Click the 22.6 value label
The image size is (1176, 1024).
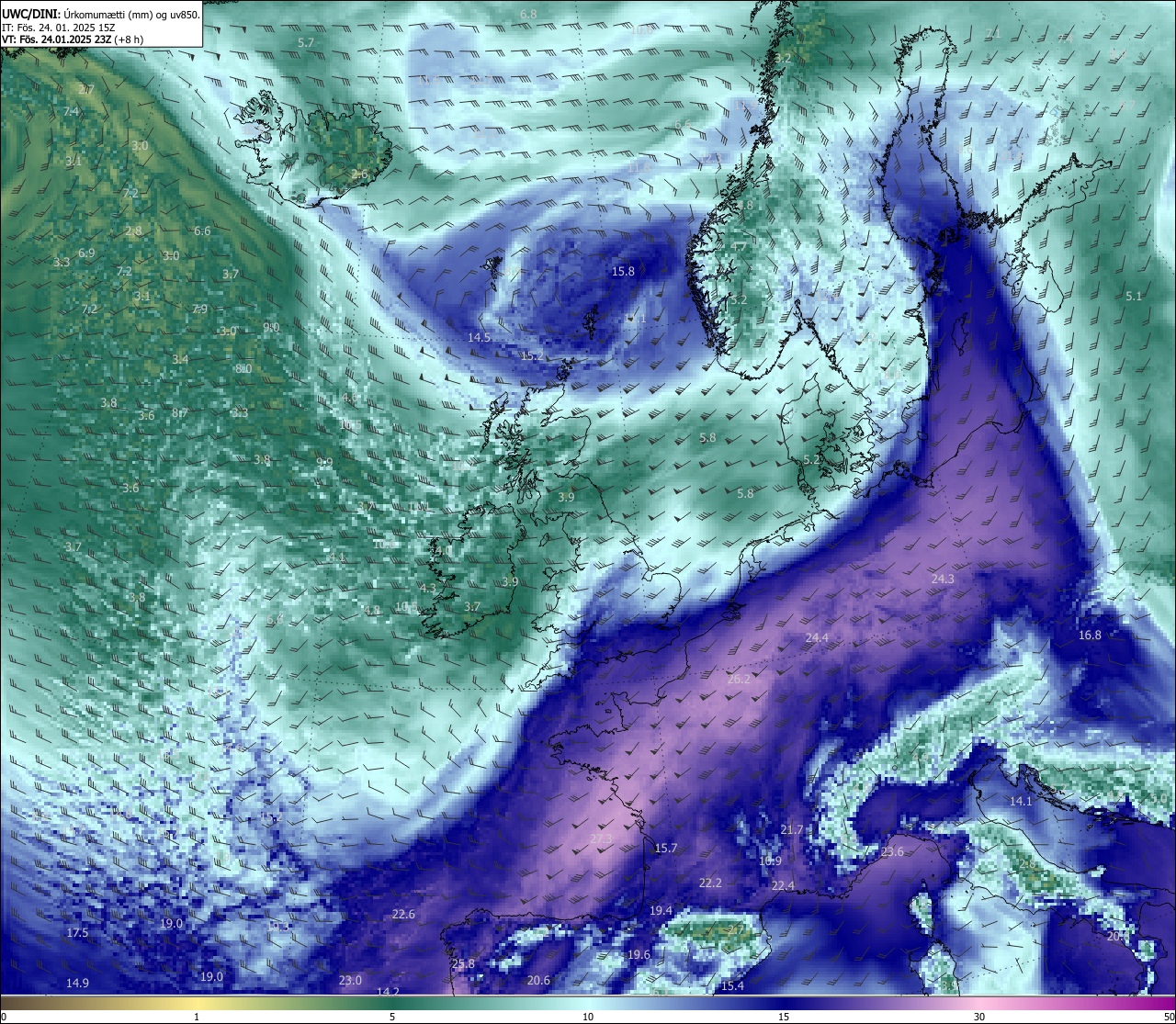403,914
